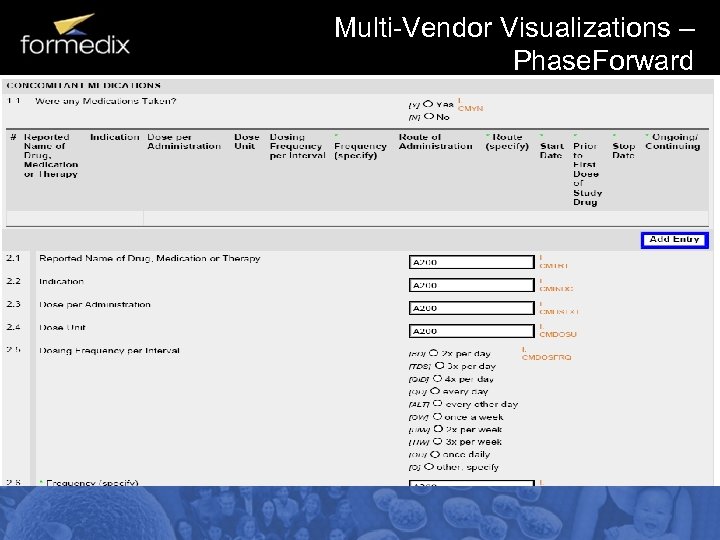This screenshot has width=720, height=540.
Task: Choose the 3x per day frequency
Action: click(439, 366)
